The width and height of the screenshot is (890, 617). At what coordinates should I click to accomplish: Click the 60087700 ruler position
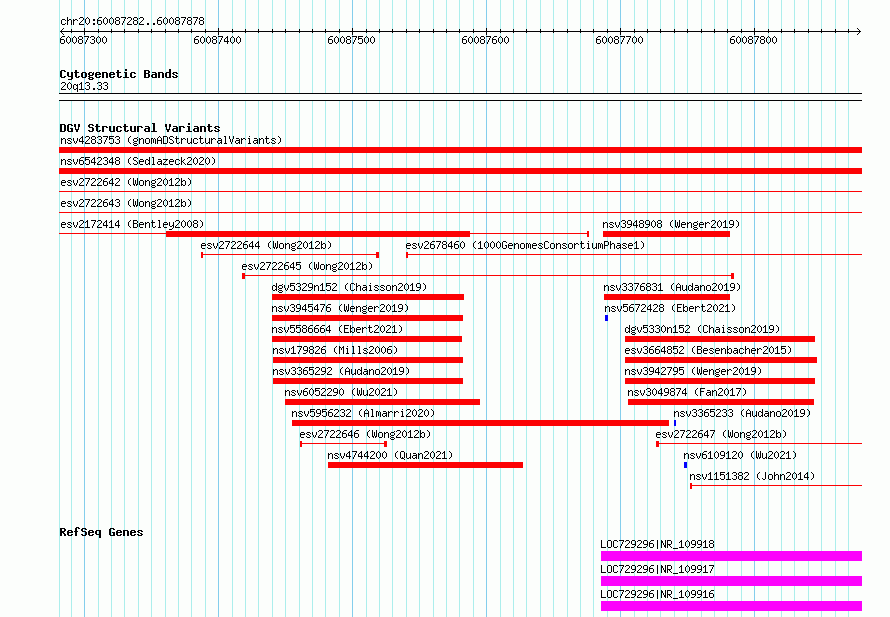pyautogui.click(x=619, y=40)
